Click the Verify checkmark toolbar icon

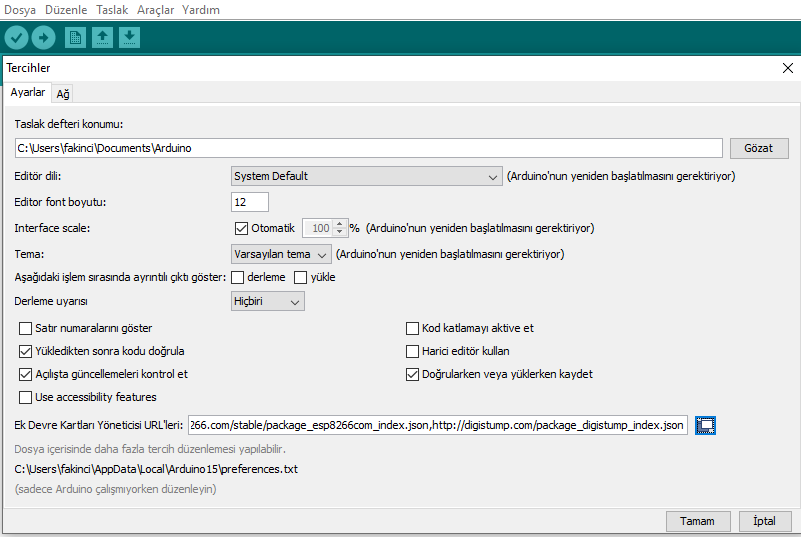17,38
